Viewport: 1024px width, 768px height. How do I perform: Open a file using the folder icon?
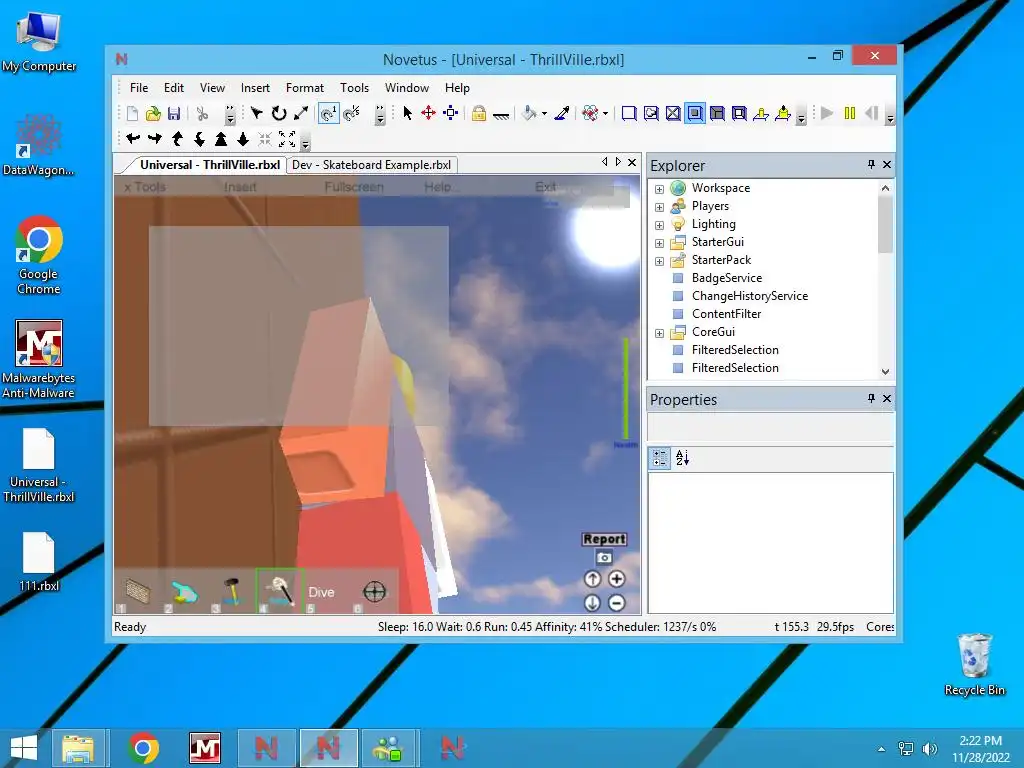click(153, 114)
